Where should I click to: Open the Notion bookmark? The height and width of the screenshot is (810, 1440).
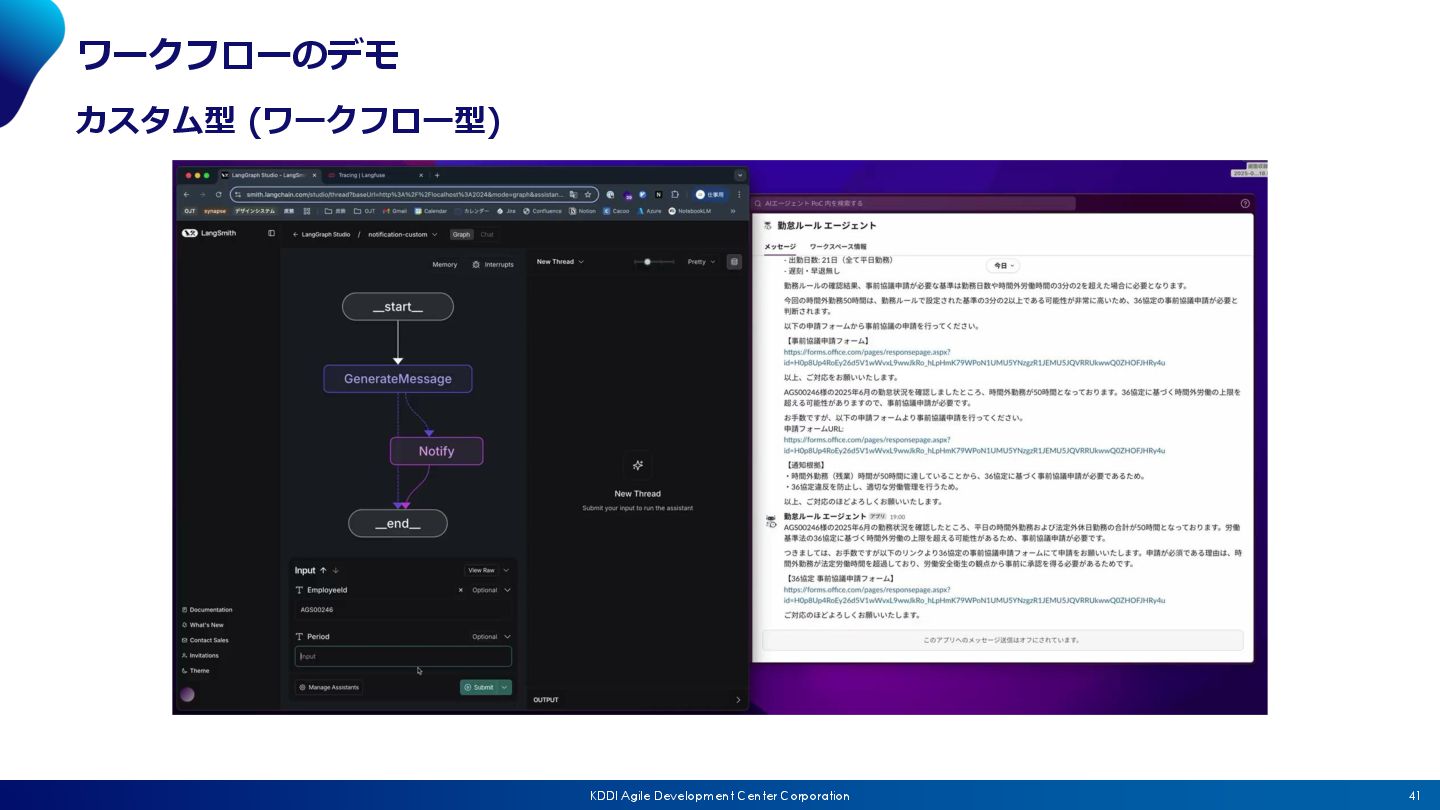pyautogui.click(x=582, y=211)
